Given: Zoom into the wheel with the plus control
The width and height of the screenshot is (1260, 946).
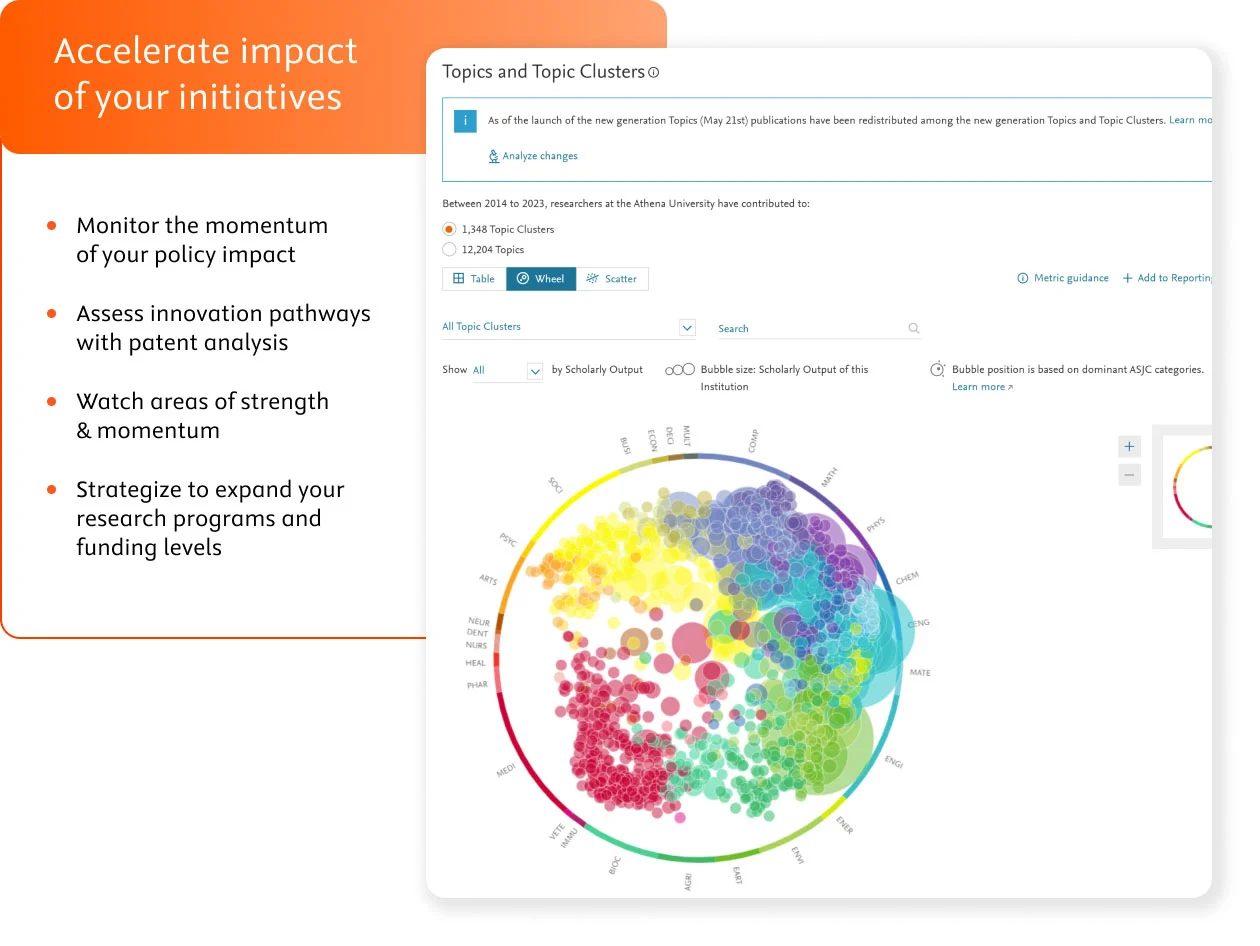Looking at the screenshot, I should (x=1129, y=446).
